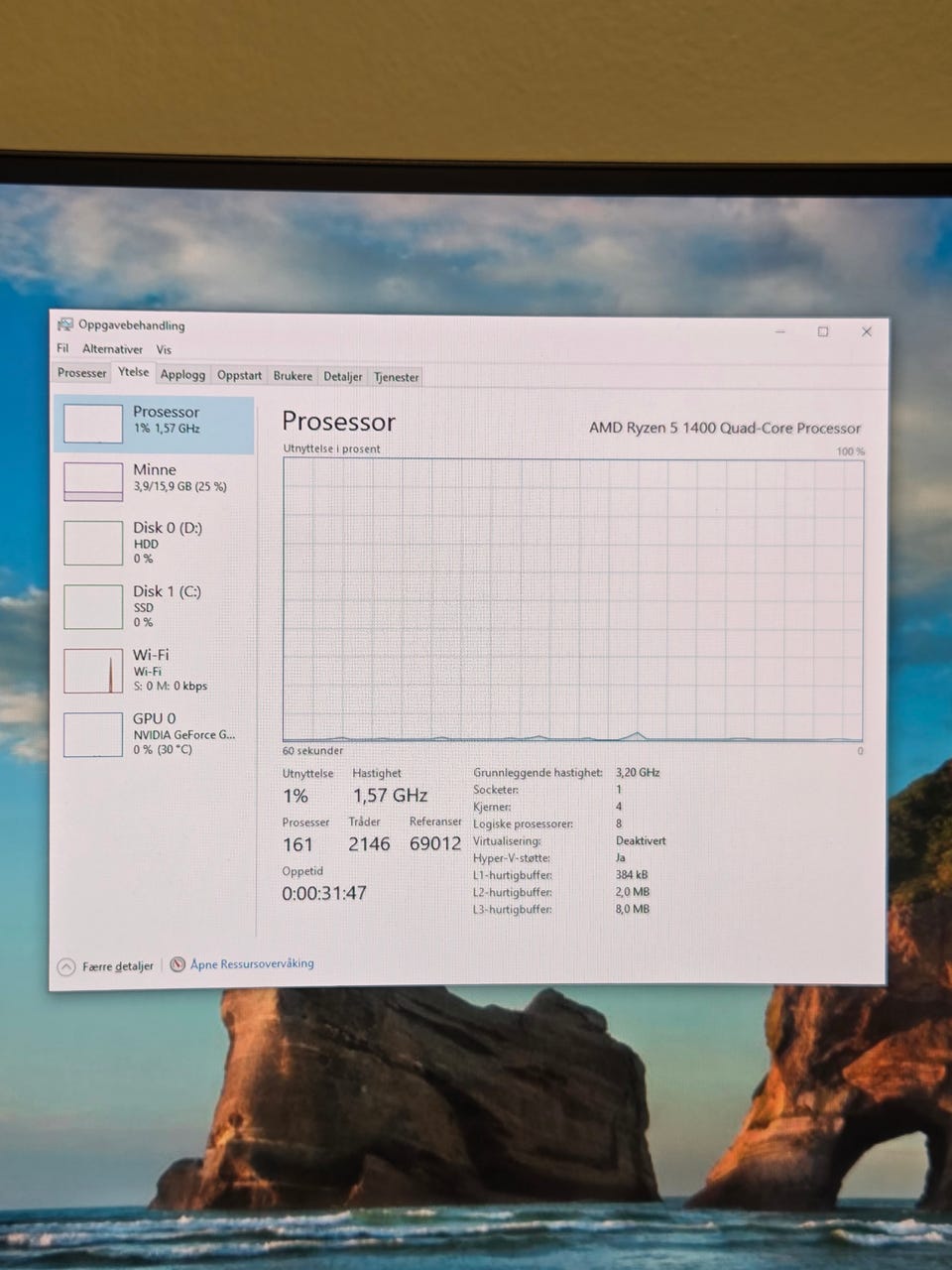Switch to the Oppstart tab
This screenshot has height=1270, width=952.
tap(239, 375)
